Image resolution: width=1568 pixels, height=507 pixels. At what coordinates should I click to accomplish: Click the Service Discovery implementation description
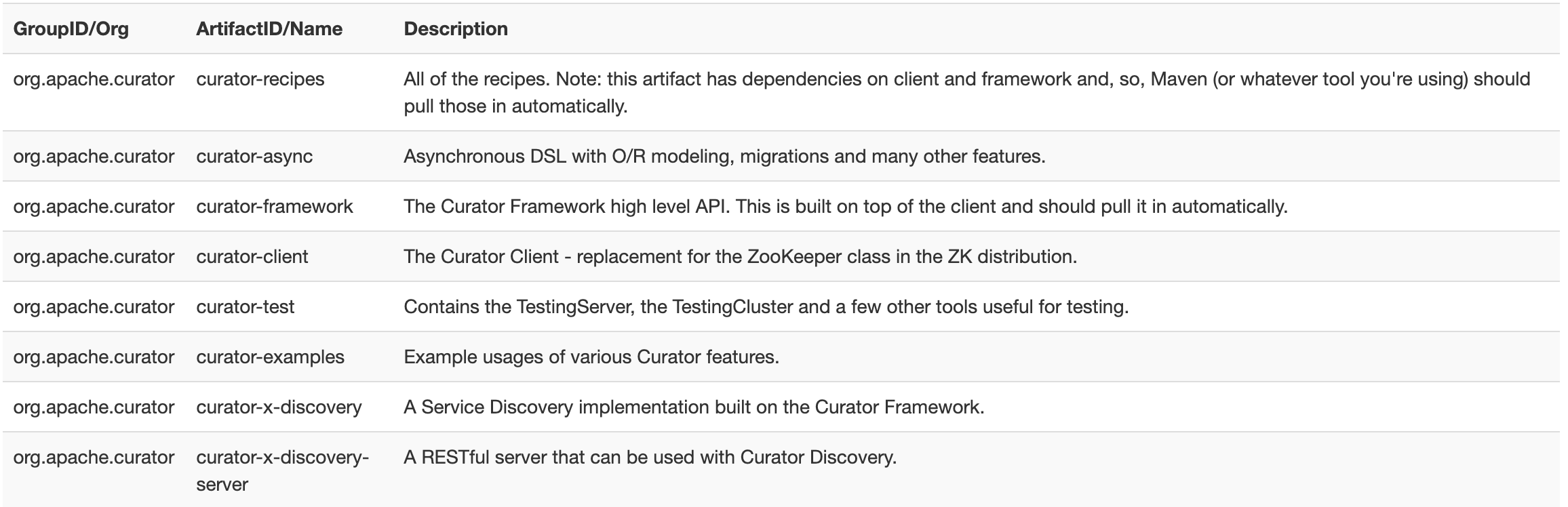pos(694,407)
